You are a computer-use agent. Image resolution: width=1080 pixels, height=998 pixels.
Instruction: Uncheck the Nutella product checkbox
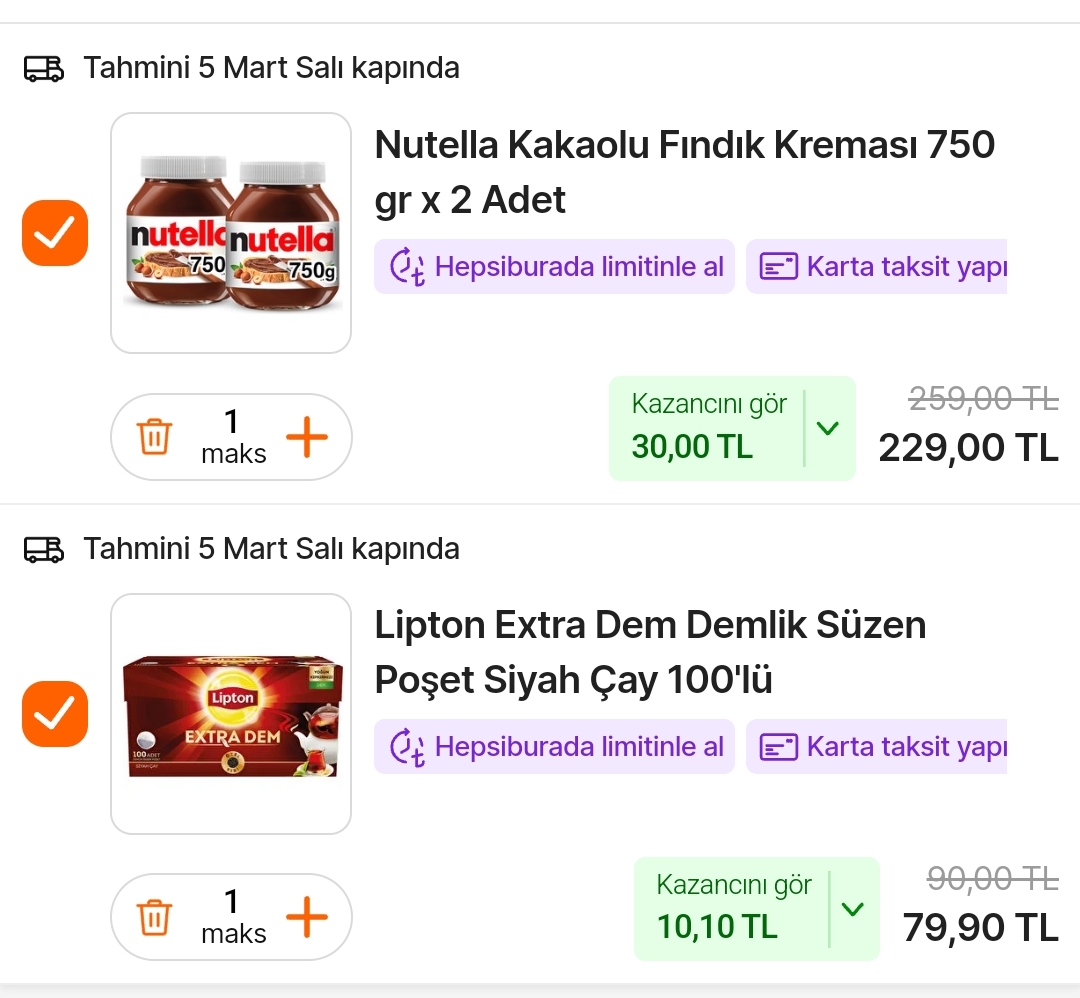[x=55, y=233]
